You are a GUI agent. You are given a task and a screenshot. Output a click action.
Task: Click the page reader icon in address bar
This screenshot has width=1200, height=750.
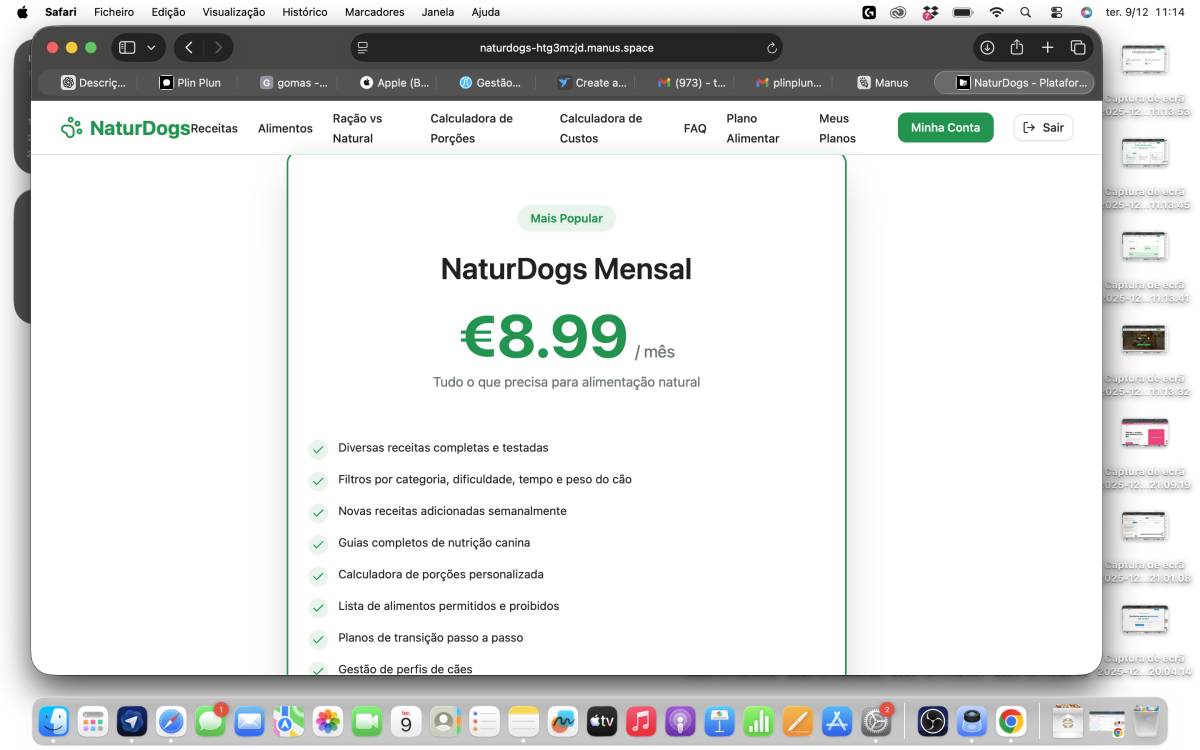coord(363,48)
